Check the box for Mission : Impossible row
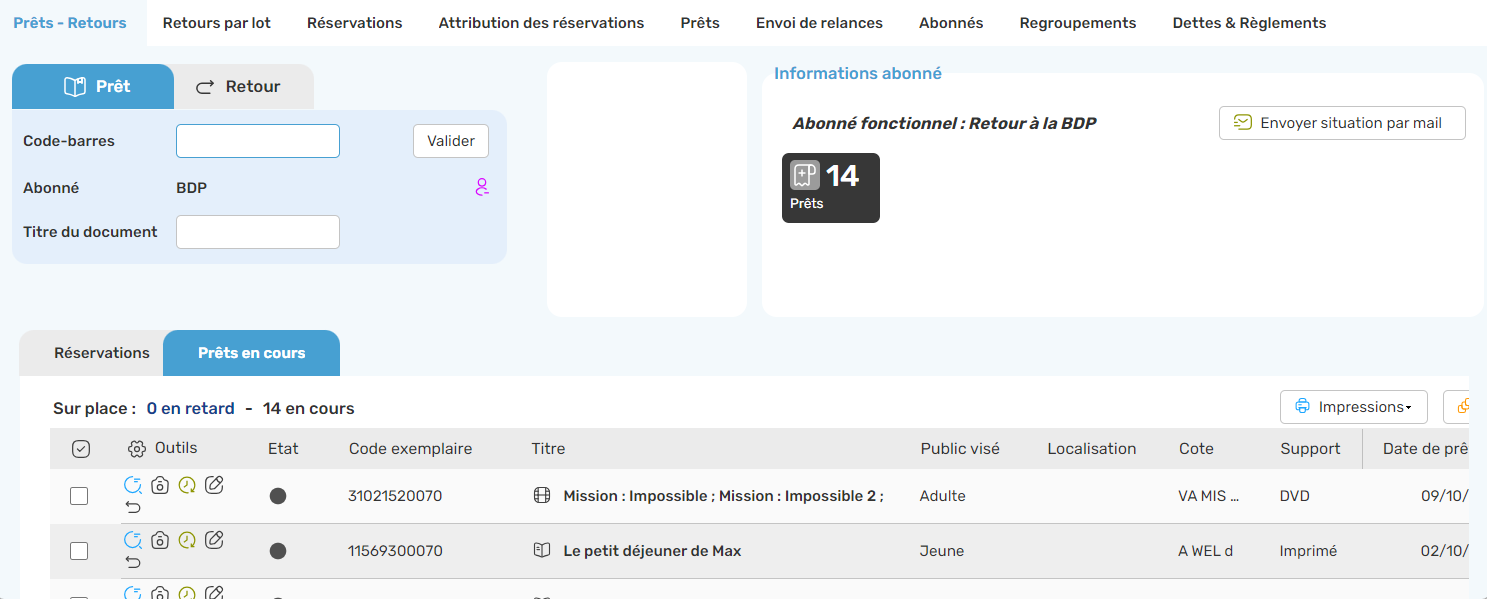Screen dimensions: 1487x599 (79, 496)
